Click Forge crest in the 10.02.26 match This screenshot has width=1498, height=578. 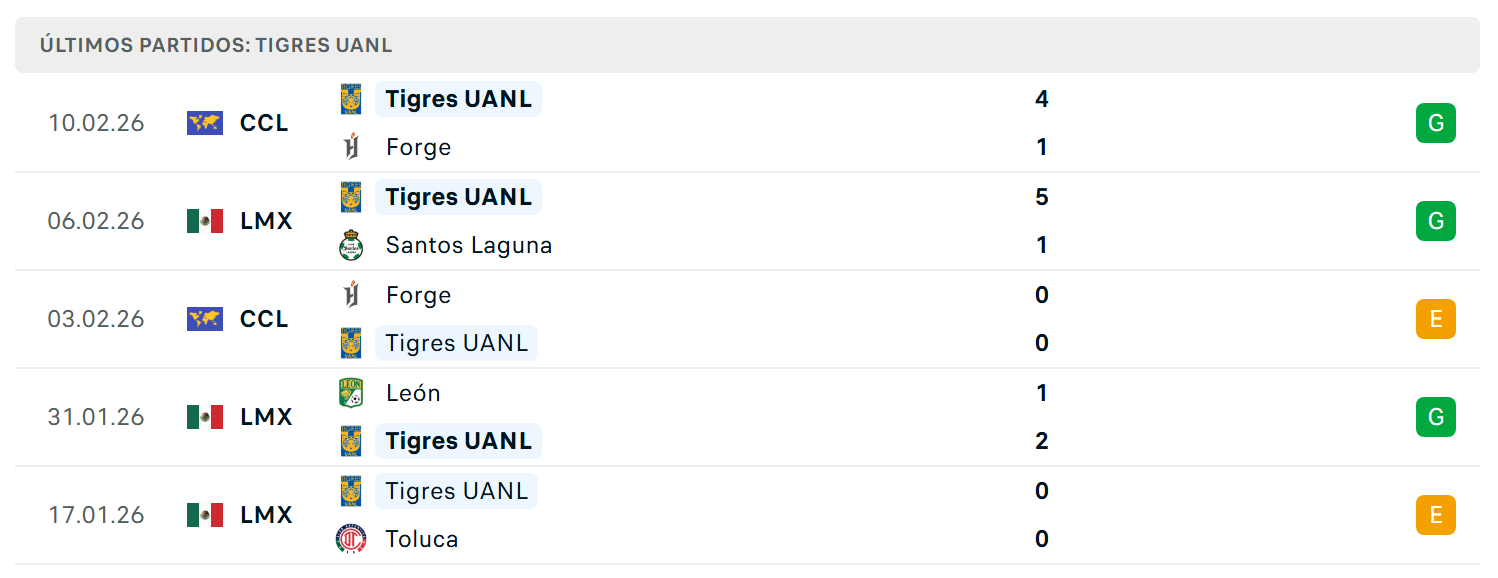(351, 147)
